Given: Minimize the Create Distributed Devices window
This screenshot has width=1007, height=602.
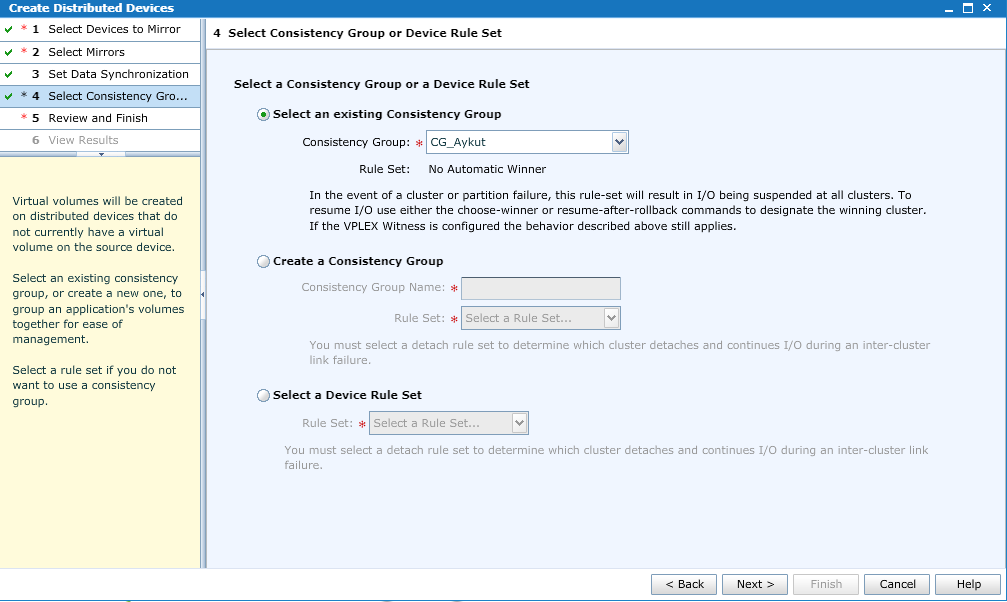Looking at the screenshot, I should (949, 9).
